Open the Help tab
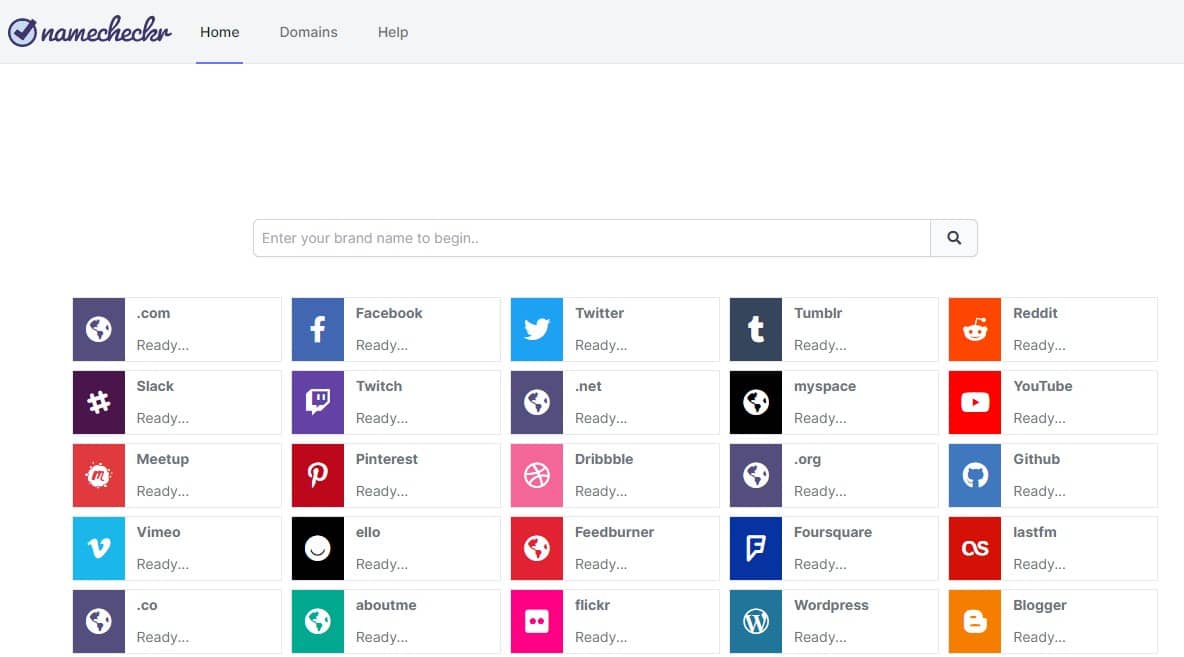The height and width of the screenshot is (657, 1184). [393, 32]
